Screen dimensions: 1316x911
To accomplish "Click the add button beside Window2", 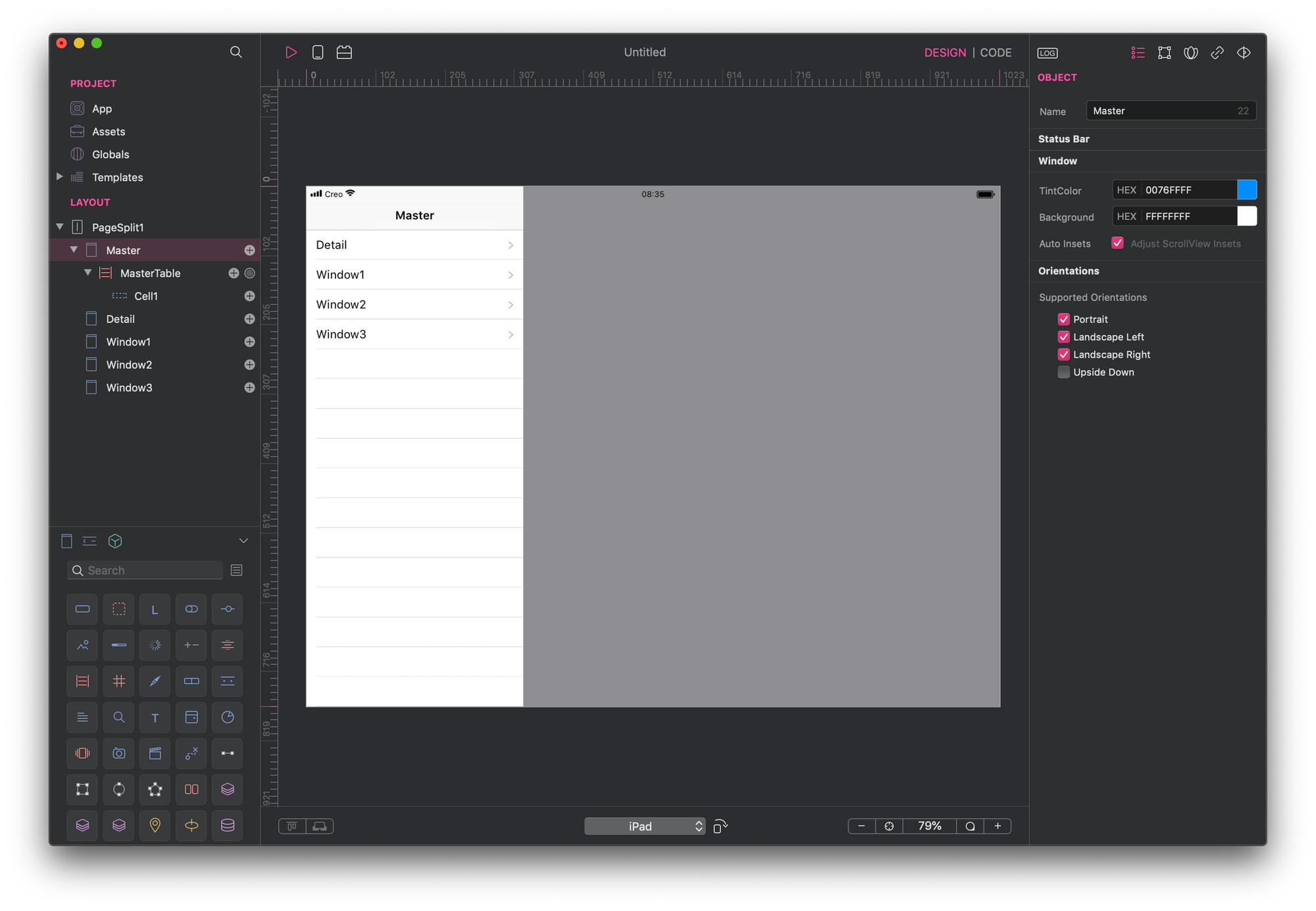I will click(x=249, y=365).
